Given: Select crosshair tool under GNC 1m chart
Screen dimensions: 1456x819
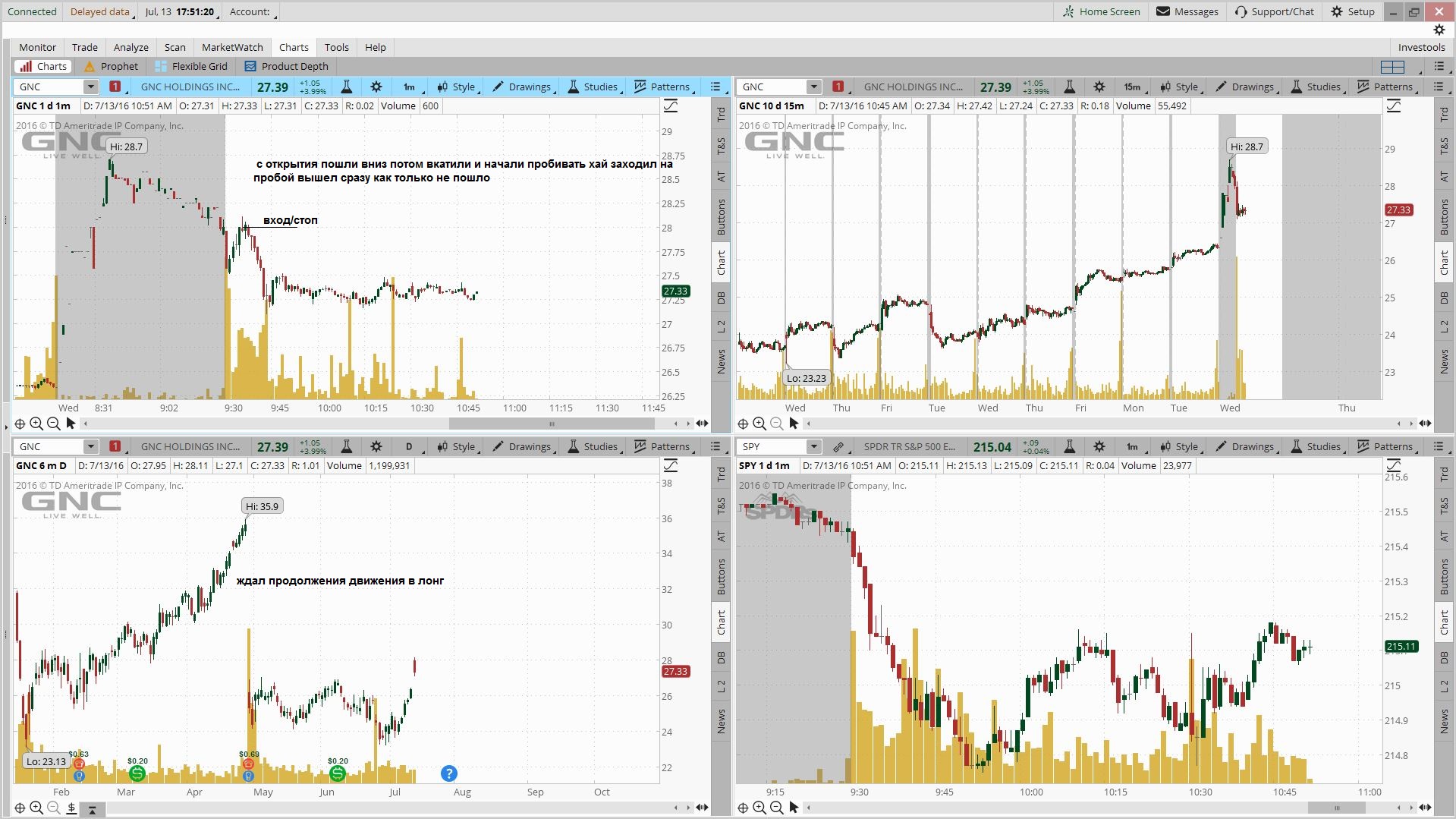Looking at the screenshot, I should [20, 424].
